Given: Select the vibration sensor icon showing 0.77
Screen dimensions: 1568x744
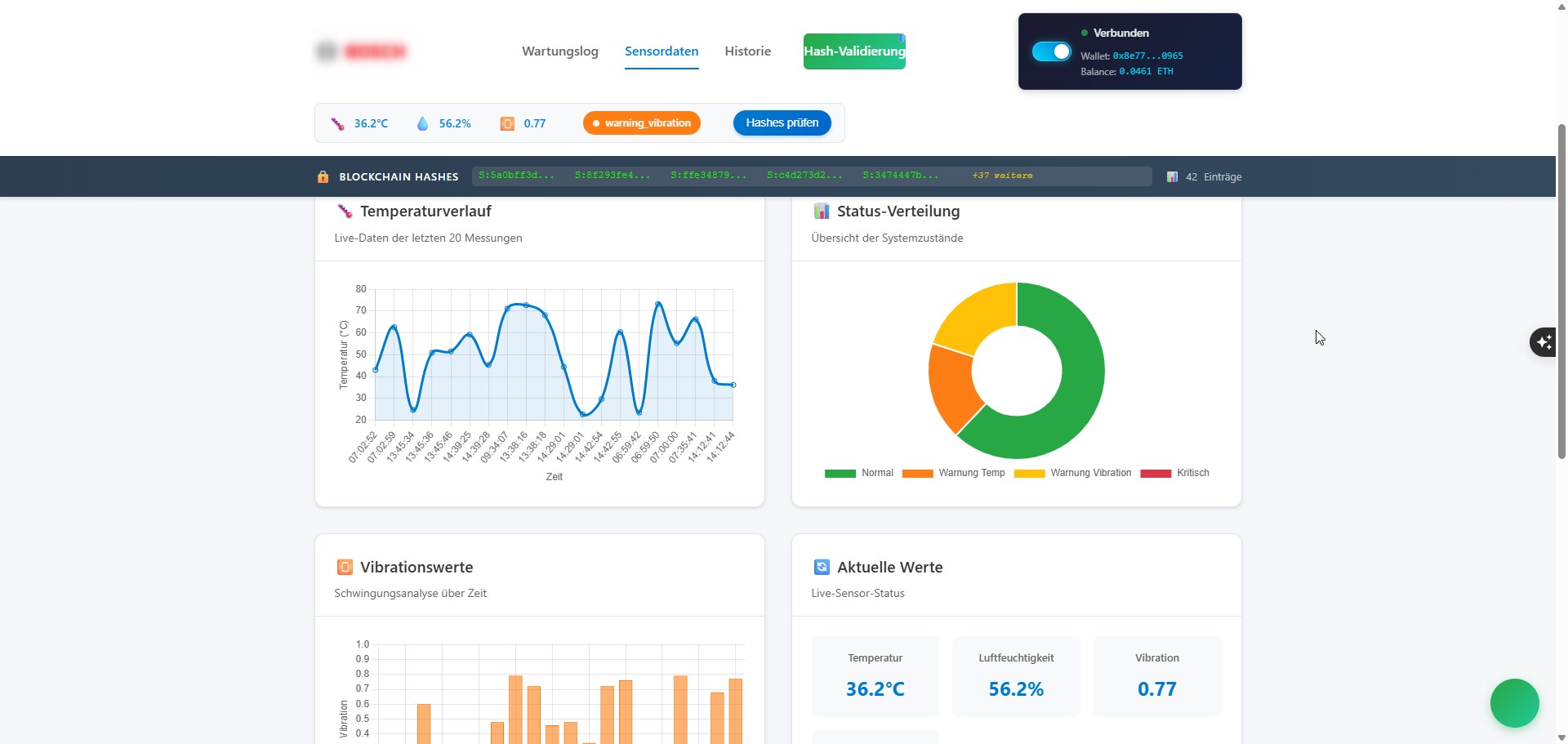Looking at the screenshot, I should click(507, 123).
